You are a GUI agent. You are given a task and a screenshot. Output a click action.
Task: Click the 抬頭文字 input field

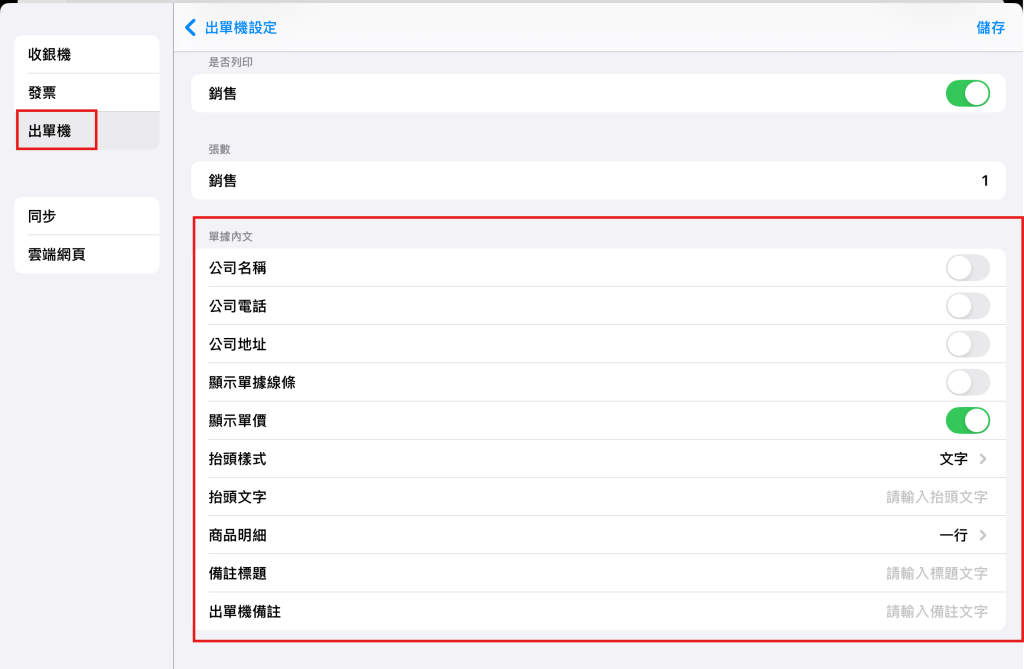tap(598, 497)
